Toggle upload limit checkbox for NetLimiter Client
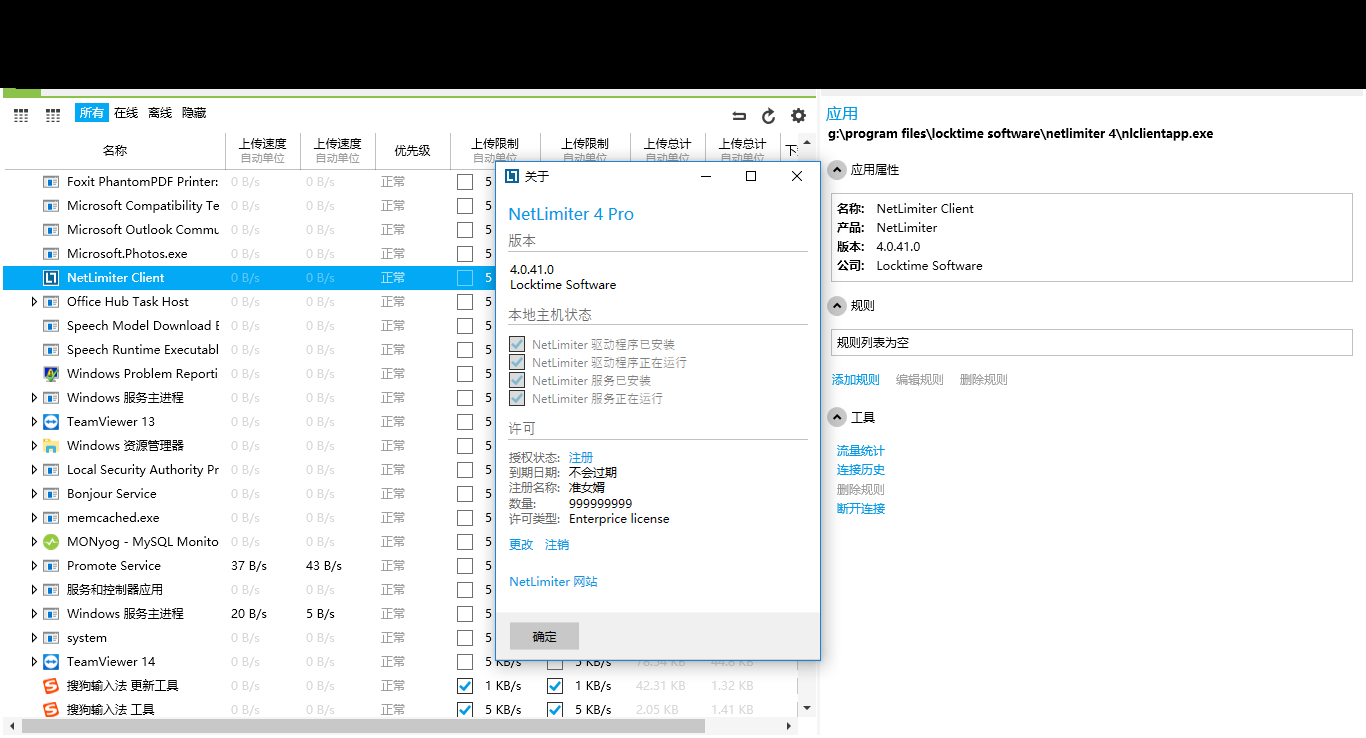The width and height of the screenshot is (1366, 738). (x=465, y=278)
